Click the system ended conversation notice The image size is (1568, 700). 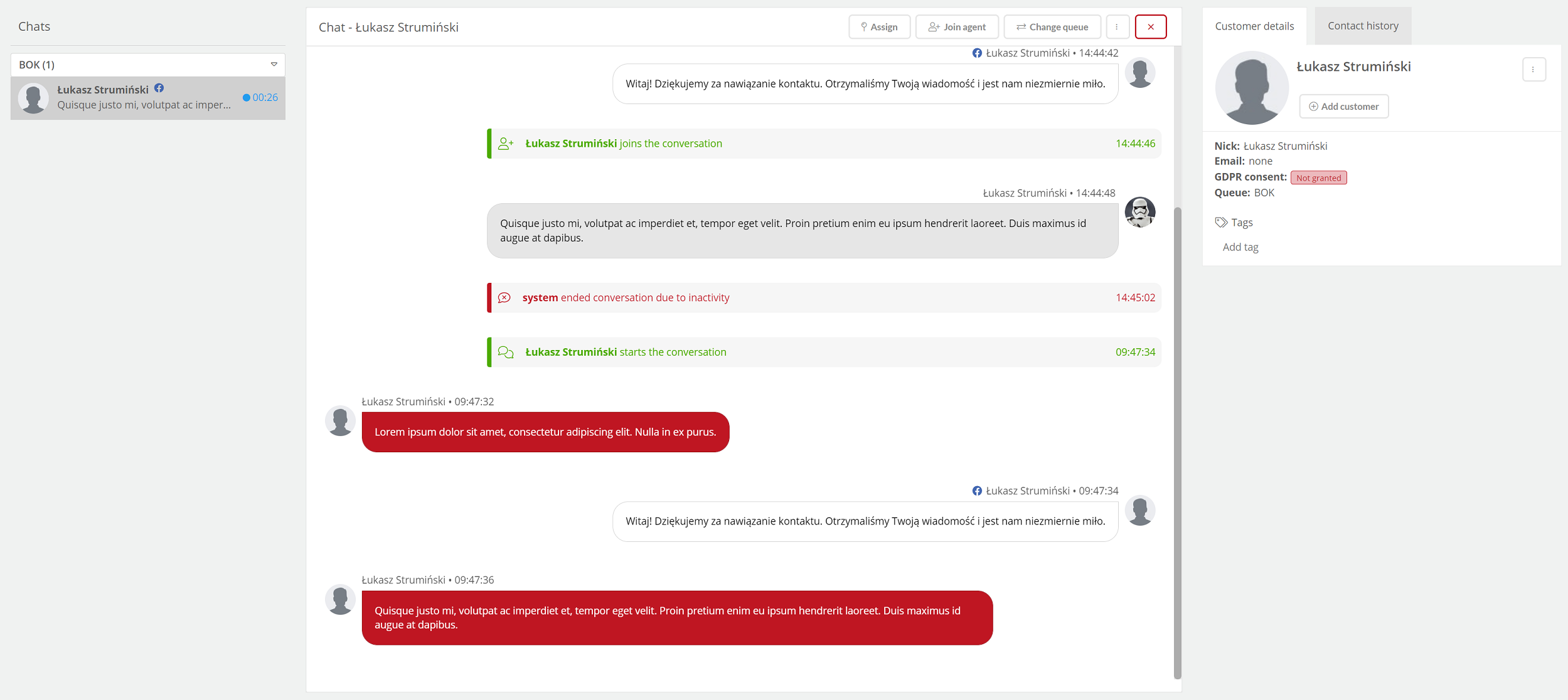824,298
